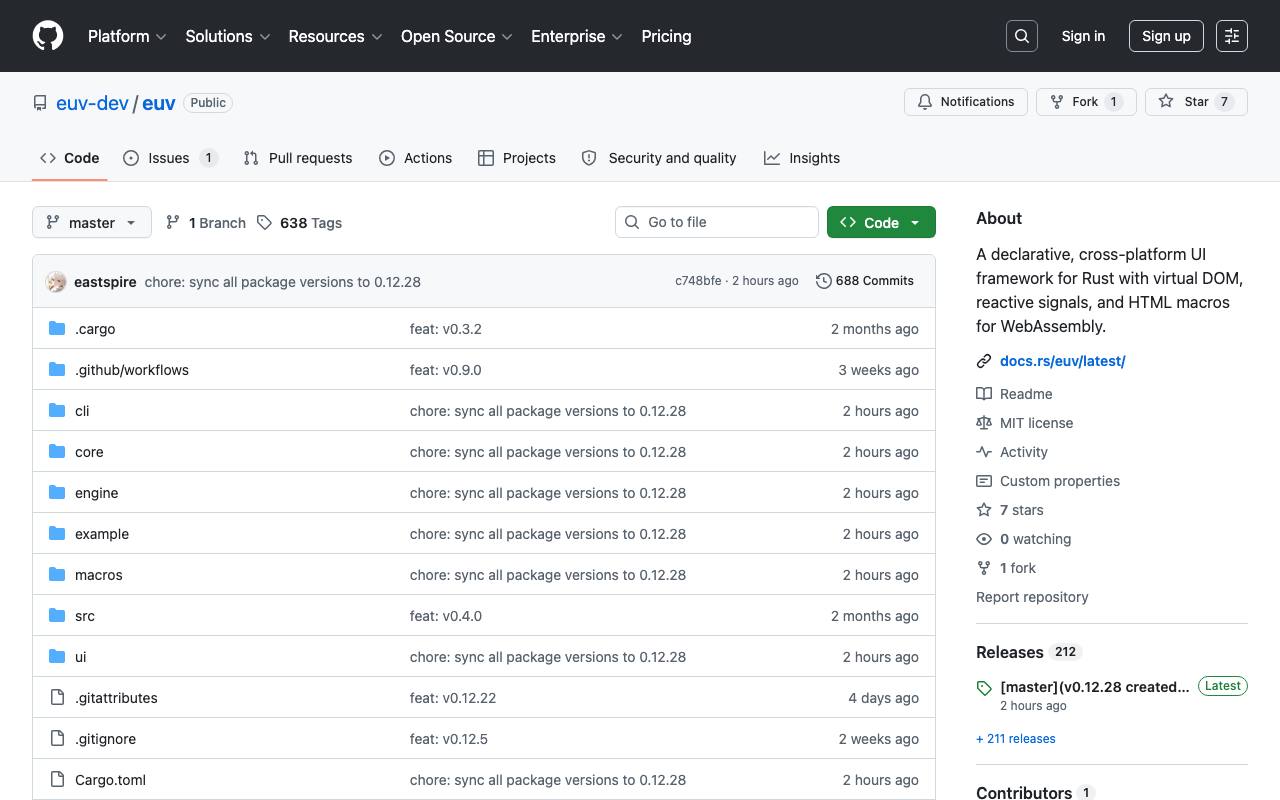Click the .gitattributes file icon
Image resolution: width=1280 pixels, height=800 pixels.
pos(57,698)
